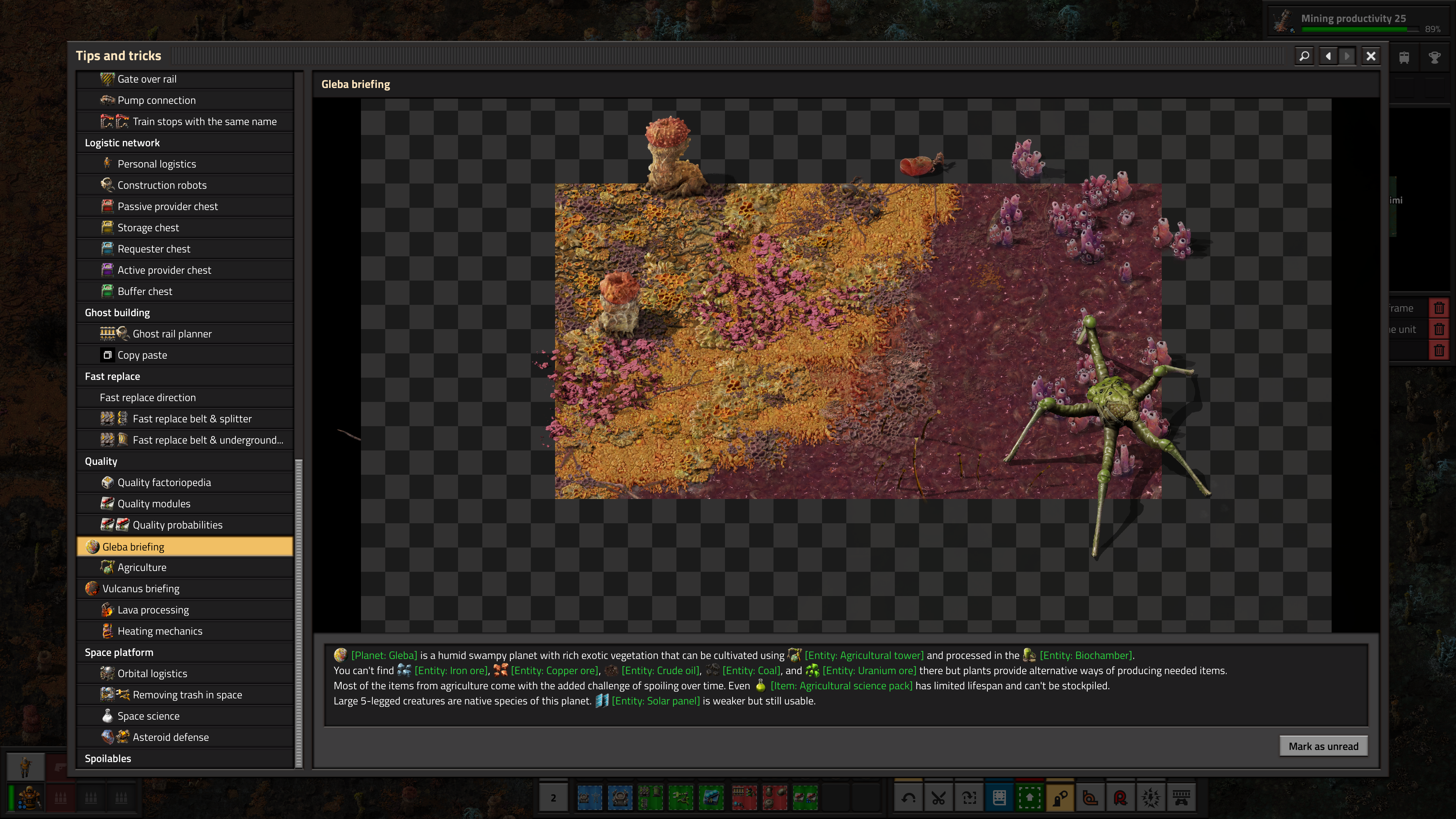The image size is (1456, 819).
Task: Open Fast replace belt & splitter tip
Action: (185, 419)
